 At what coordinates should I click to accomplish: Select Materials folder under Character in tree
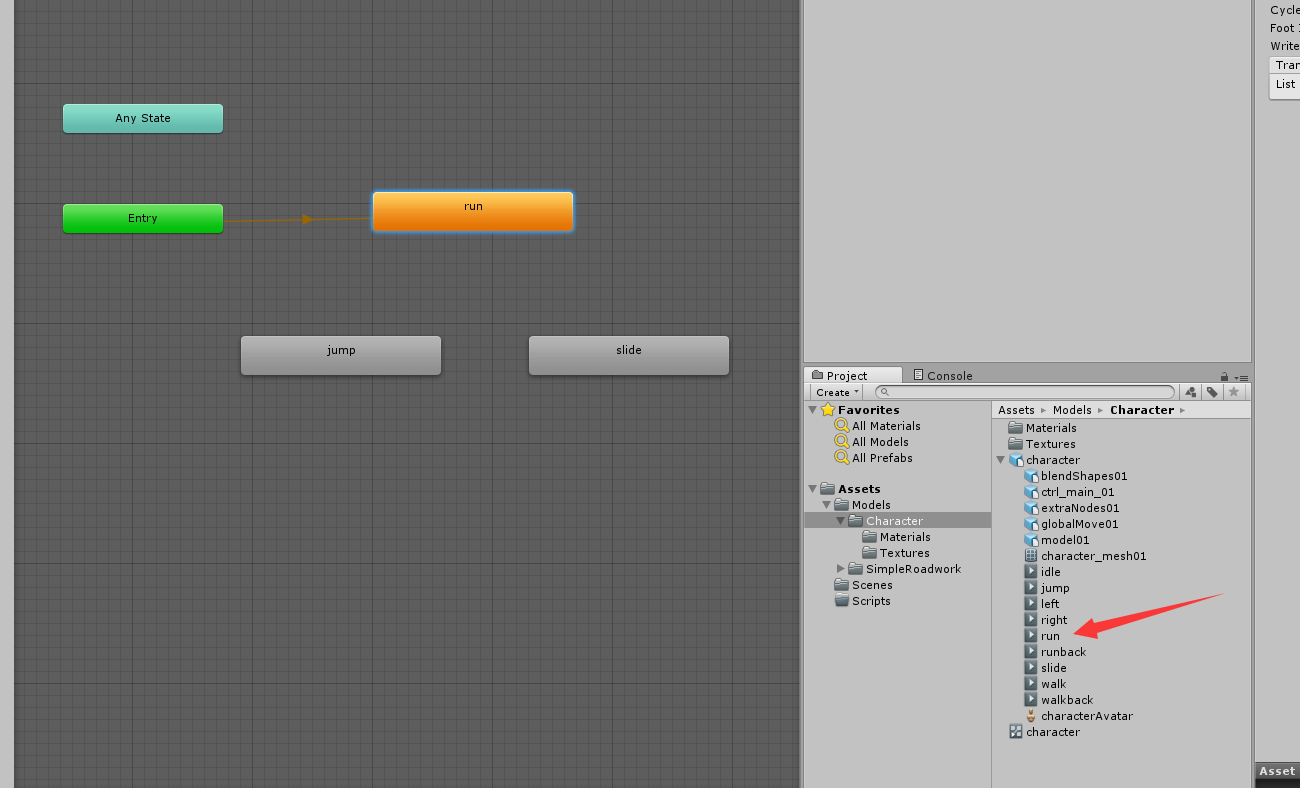pos(896,537)
